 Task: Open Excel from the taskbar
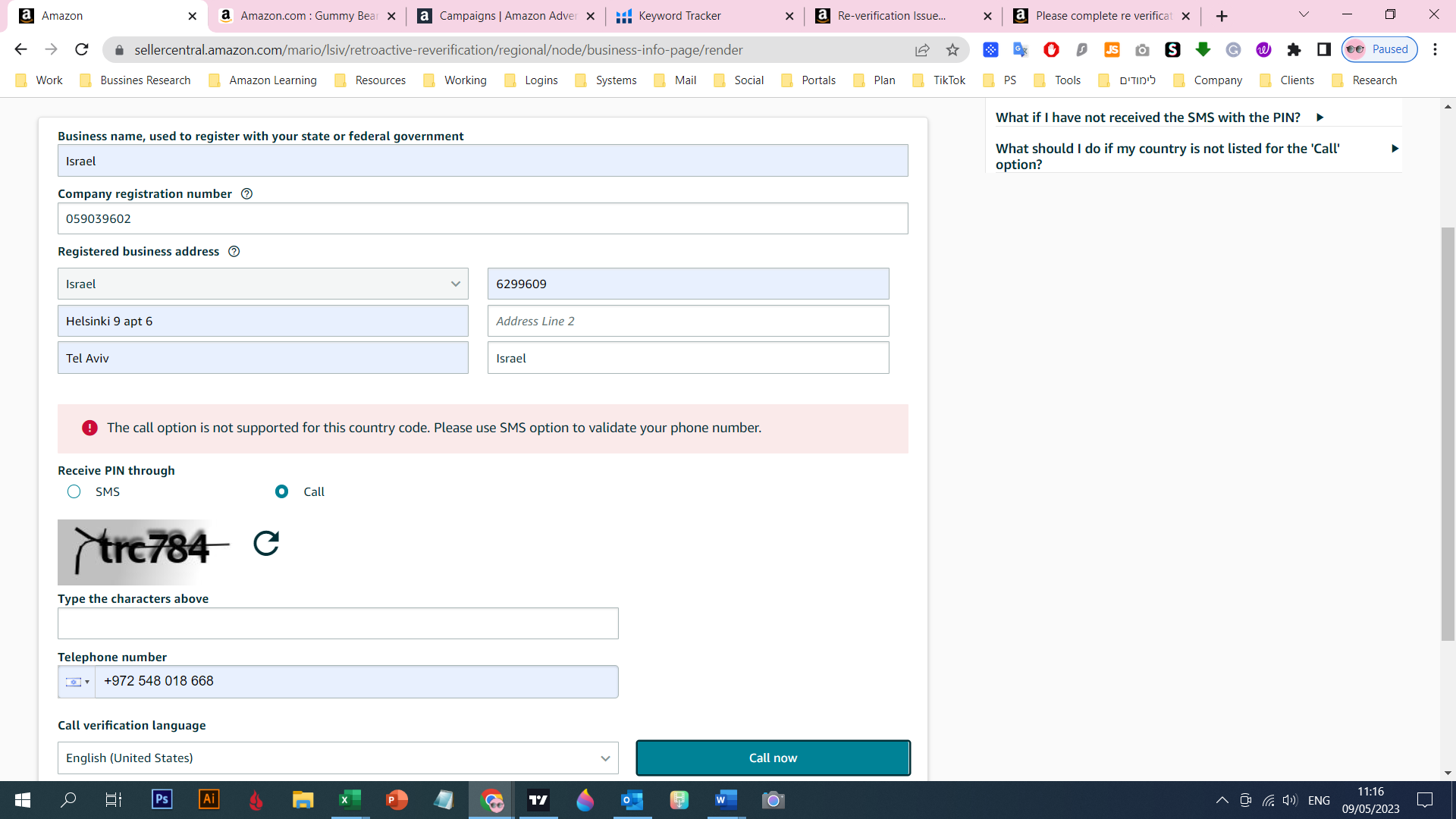350,799
